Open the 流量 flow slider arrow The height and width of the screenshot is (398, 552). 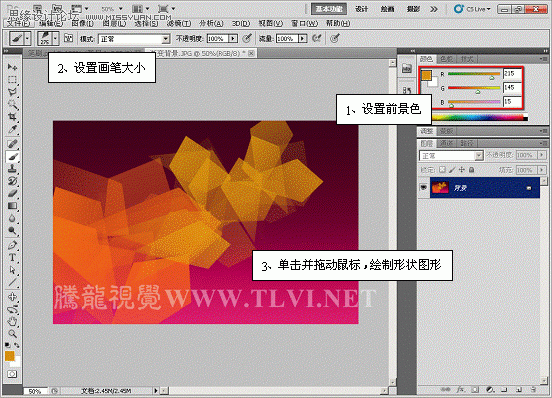[x=302, y=38]
